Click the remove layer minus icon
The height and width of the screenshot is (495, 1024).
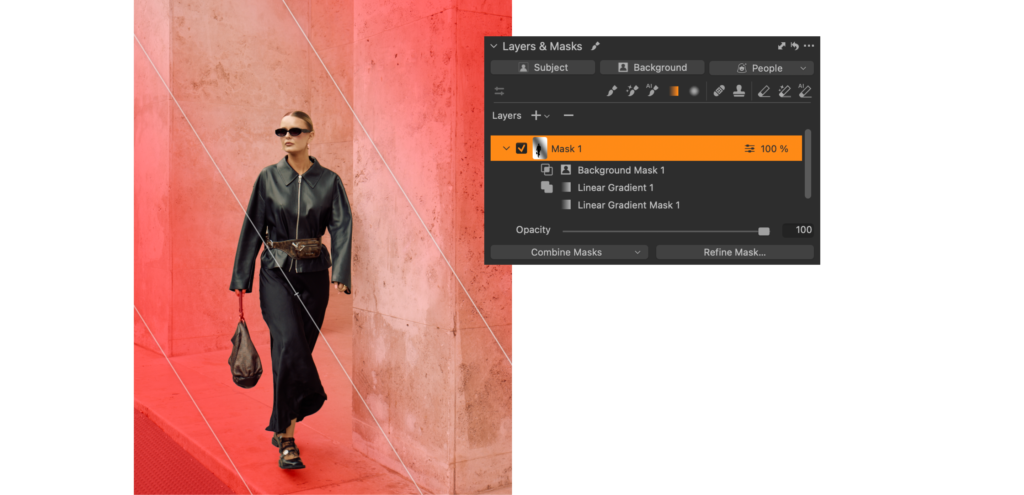568,116
